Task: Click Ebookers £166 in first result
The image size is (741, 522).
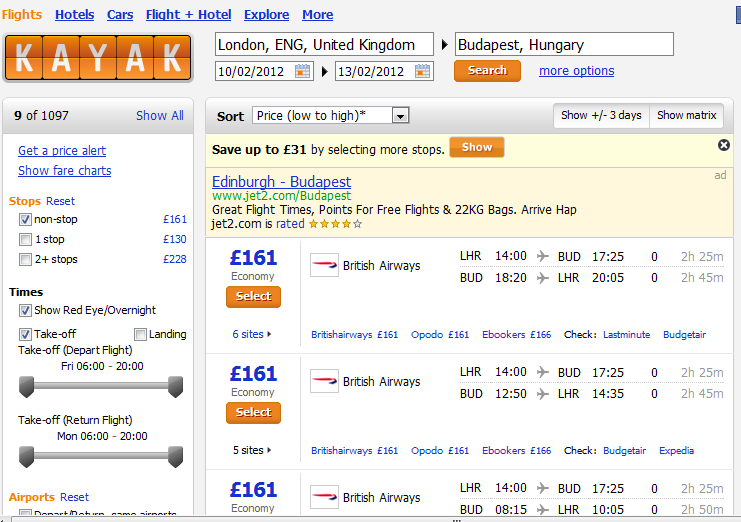Action: tap(517, 335)
